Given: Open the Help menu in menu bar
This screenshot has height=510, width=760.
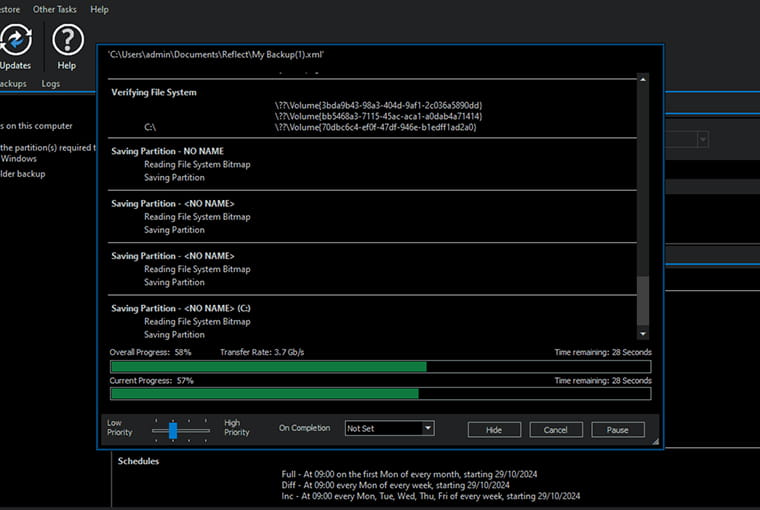Looking at the screenshot, I should [99, 9].
